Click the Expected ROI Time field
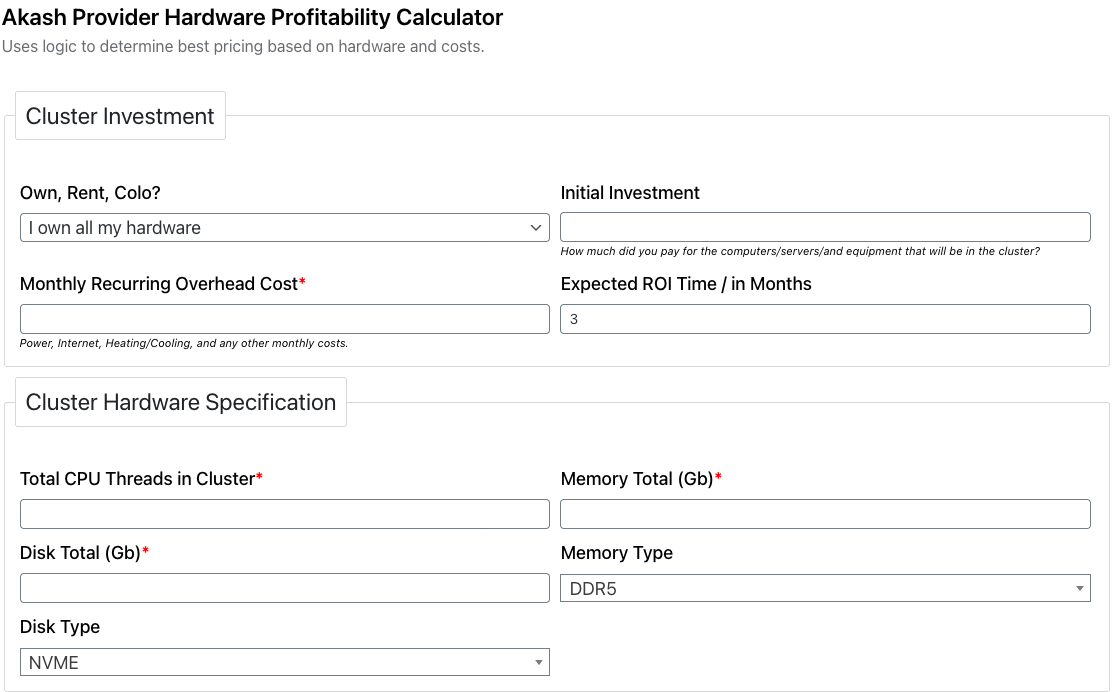The height and width of the screenshot is (692, 1116). point(825,319)
